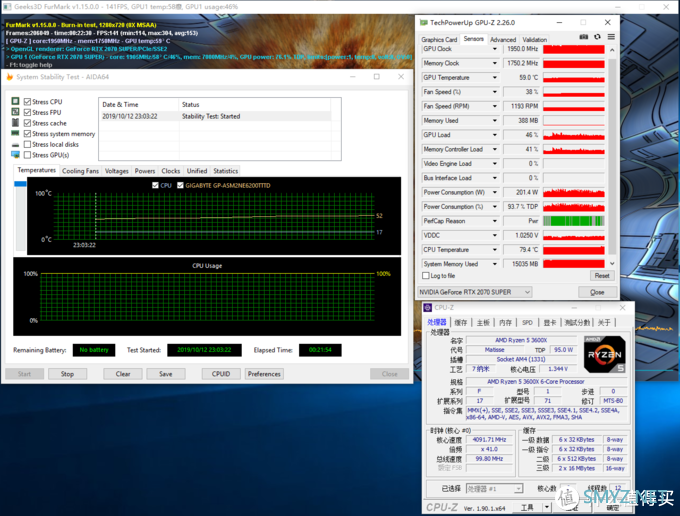Click the GPU-Z scrollbar down arrow
The width and height of the screenshot is (680, 516).
(612, 263)
